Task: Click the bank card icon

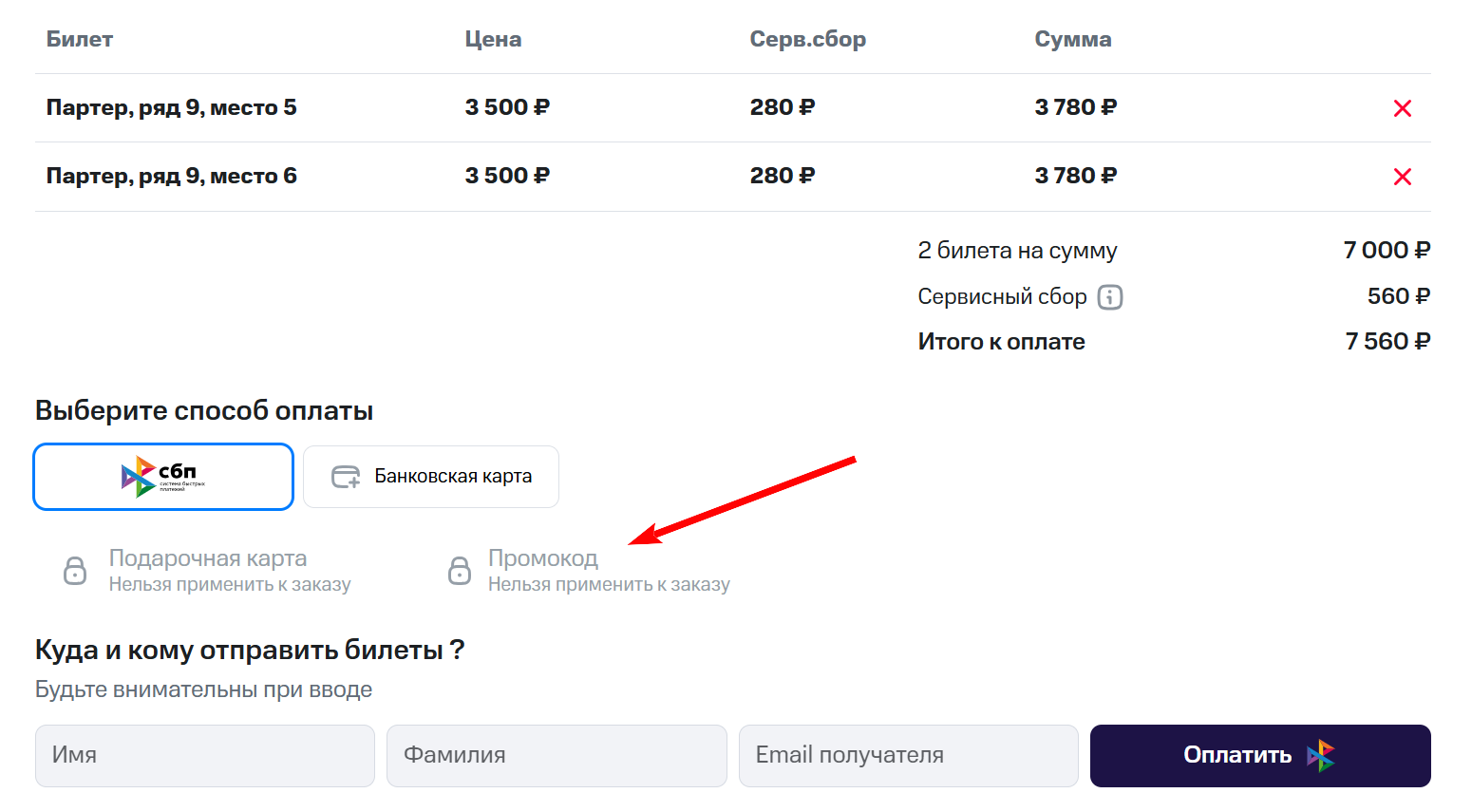Action: point(346,477)
